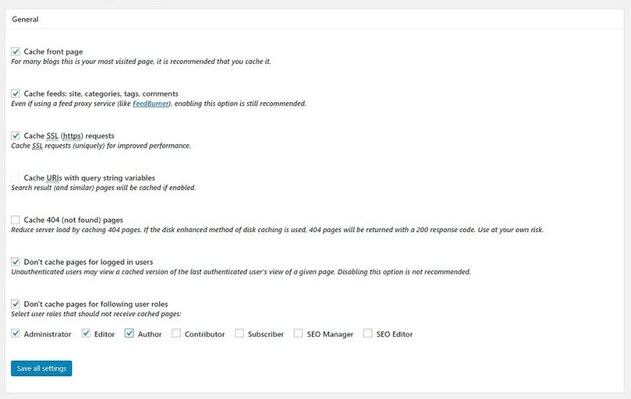
Task: Toggle Don't cache pages for logged in users
Action: (15, 262)
